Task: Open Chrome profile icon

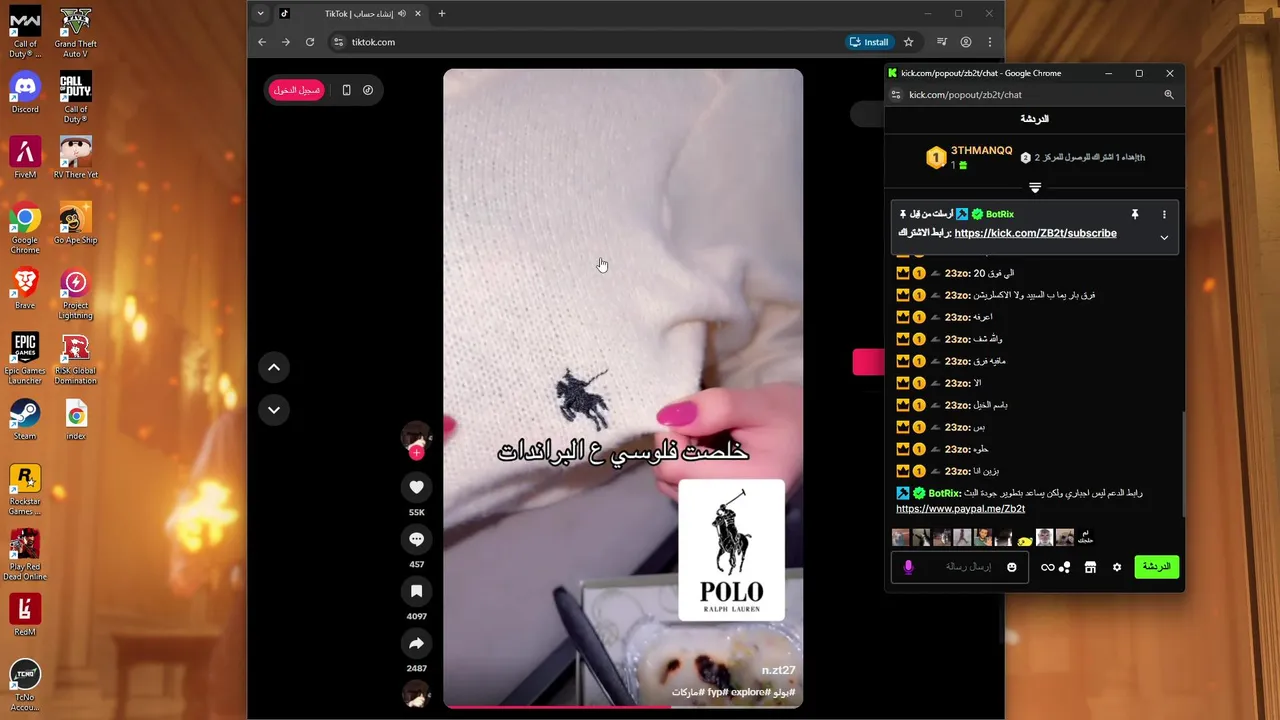Action: coord(966,42)
